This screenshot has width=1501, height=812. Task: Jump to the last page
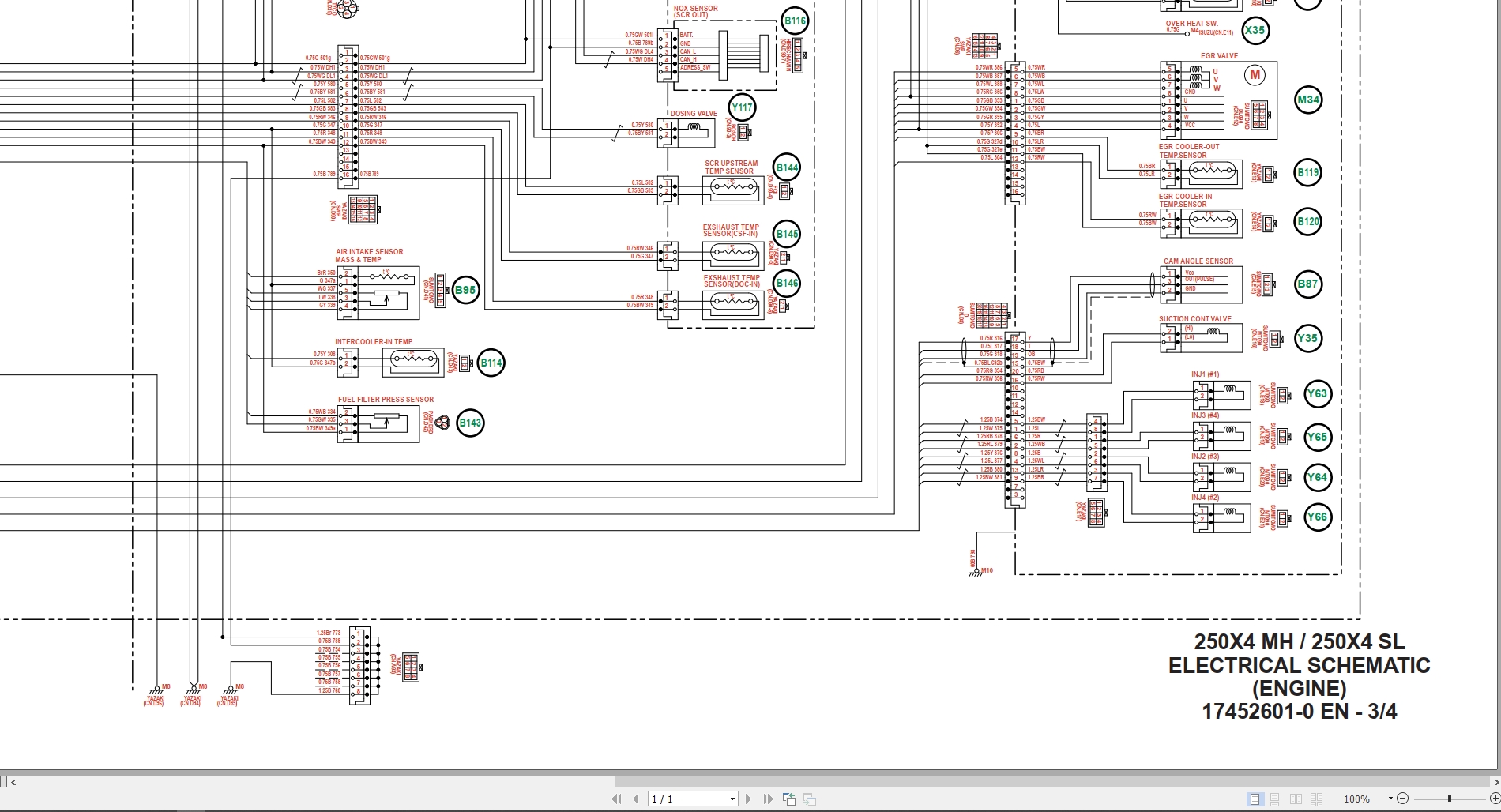click(x=766, y=799)
